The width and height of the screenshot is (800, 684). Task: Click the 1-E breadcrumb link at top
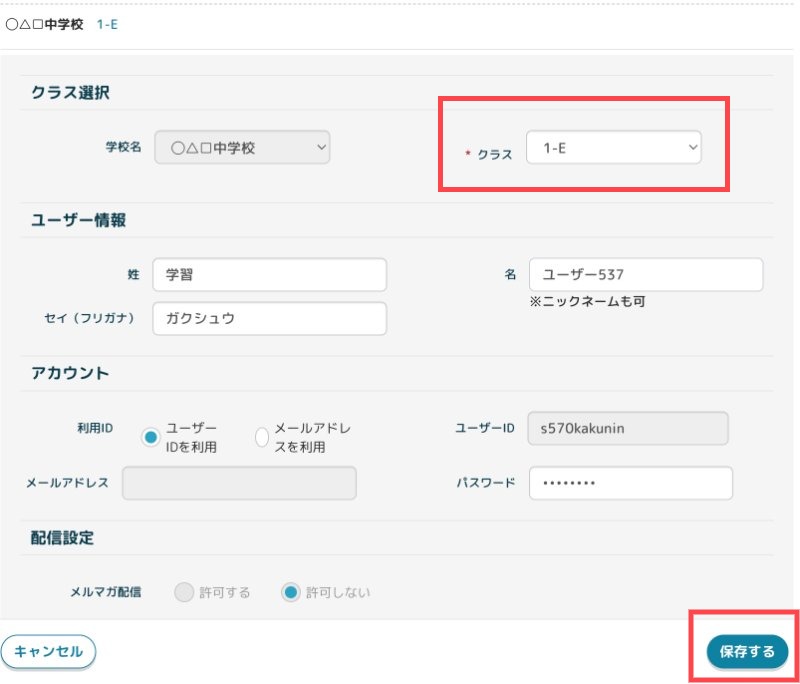[x=107, y=24]
